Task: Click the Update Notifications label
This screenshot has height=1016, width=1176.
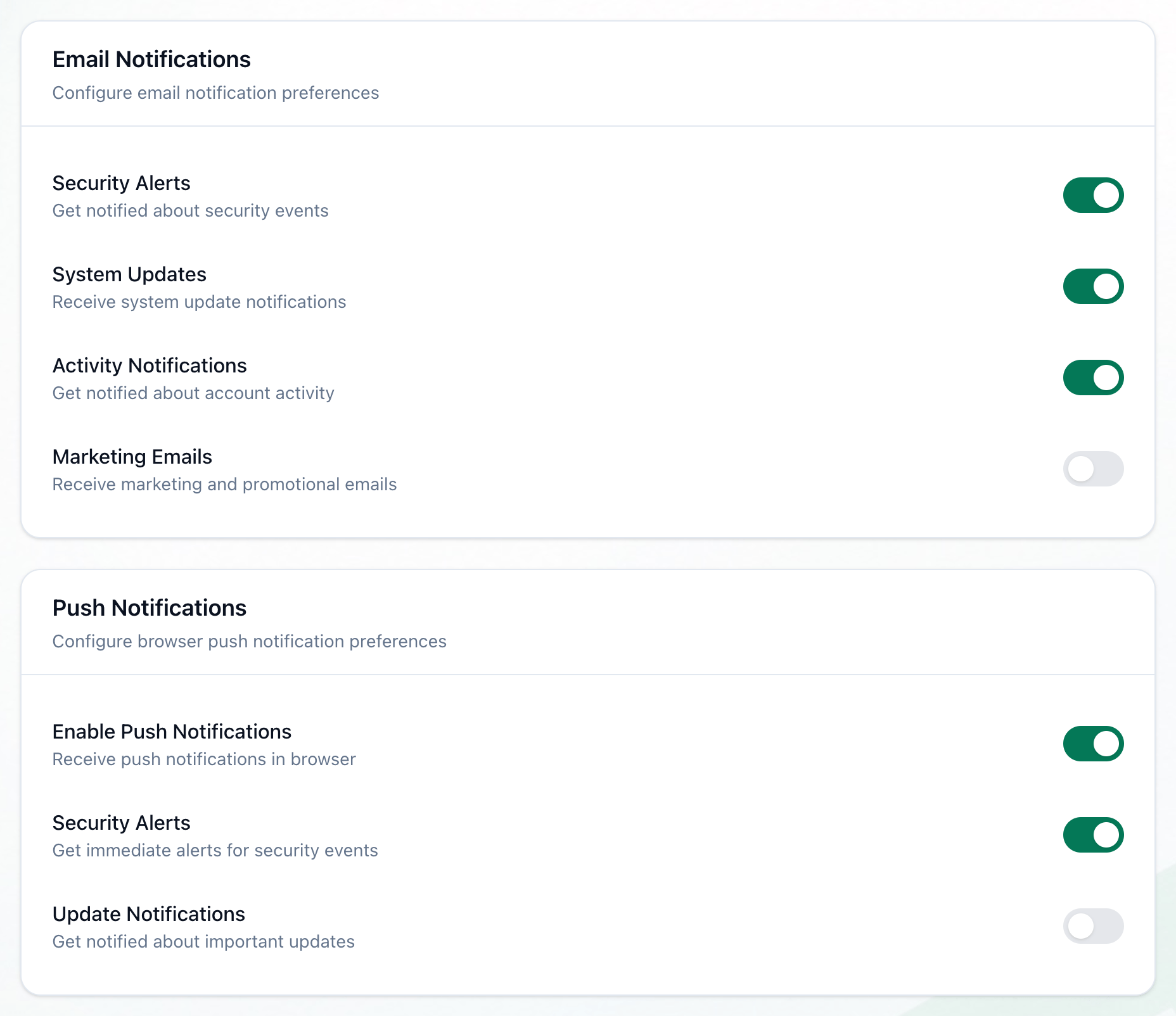Action: [x=149, y=915]
